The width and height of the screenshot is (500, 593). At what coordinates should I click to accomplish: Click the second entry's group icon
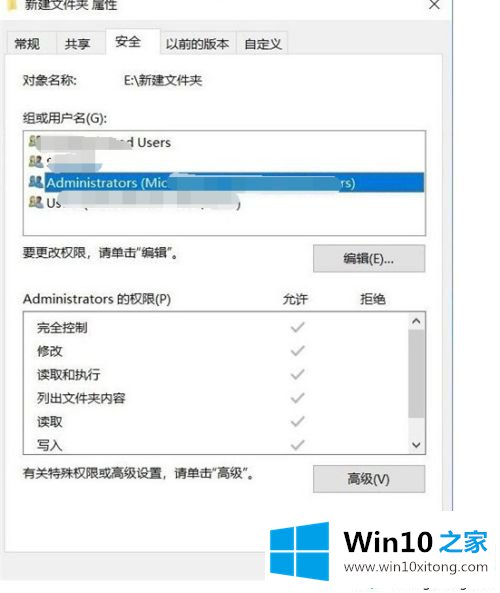[x=36, y=162]
